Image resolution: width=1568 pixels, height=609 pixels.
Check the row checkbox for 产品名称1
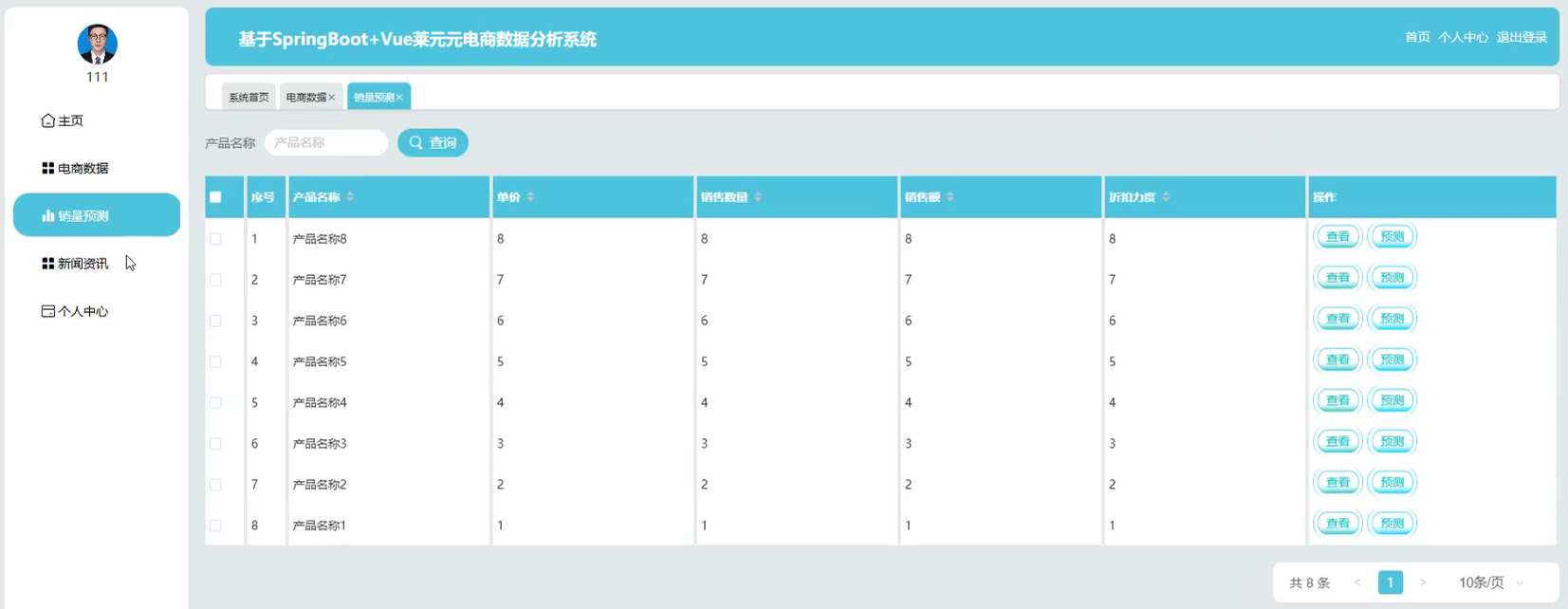coord(215,525)
